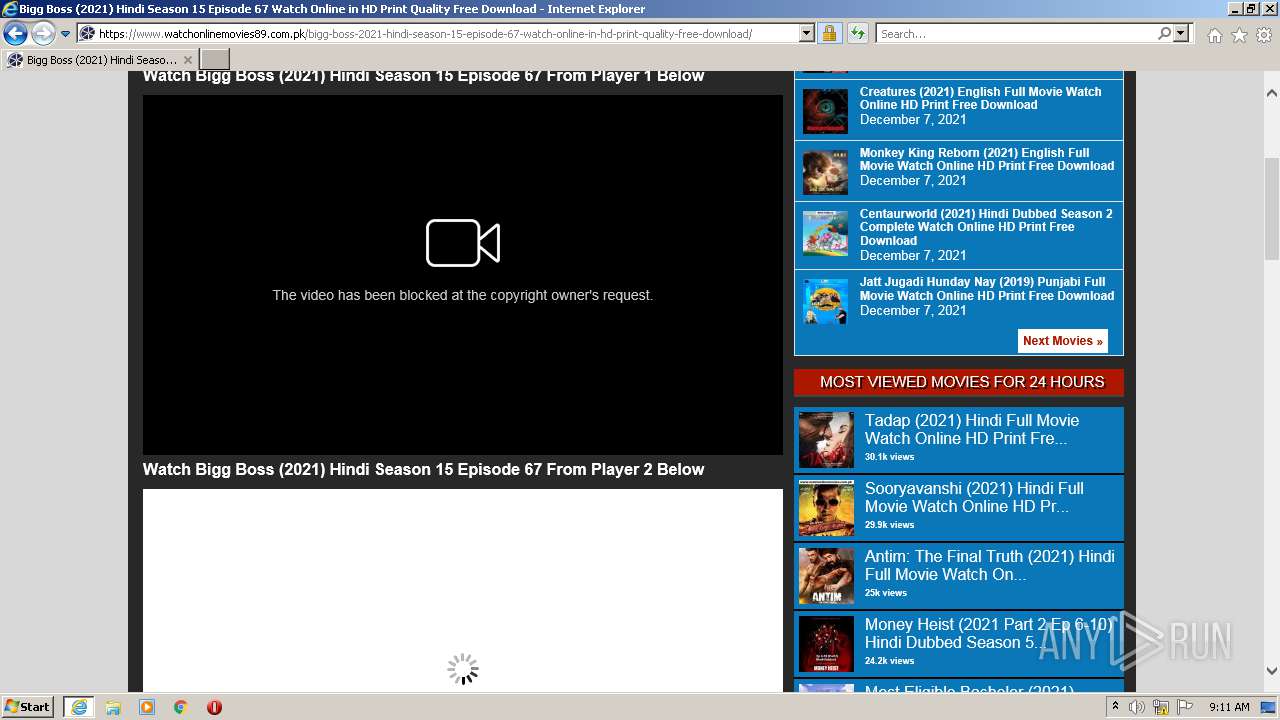Open the media player taskbar icon

(147, 707)
